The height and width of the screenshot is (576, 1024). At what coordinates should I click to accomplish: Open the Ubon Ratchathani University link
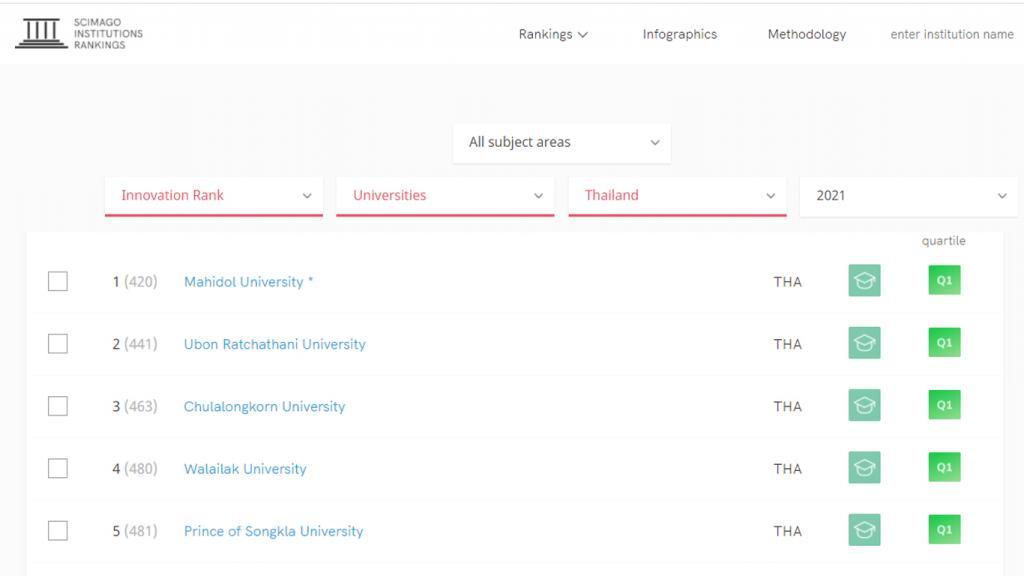274,344
